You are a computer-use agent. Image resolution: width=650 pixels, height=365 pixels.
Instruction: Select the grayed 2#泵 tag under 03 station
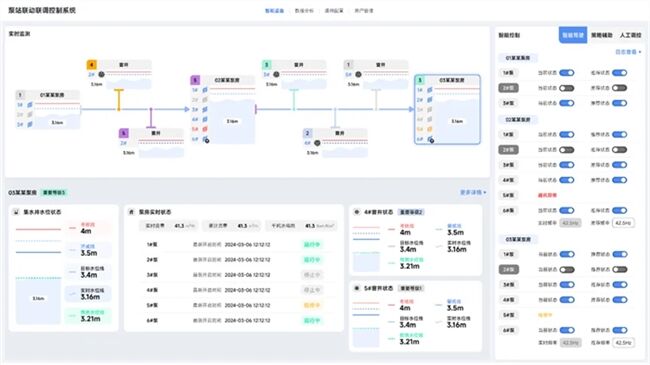click(x=509, y=270)
